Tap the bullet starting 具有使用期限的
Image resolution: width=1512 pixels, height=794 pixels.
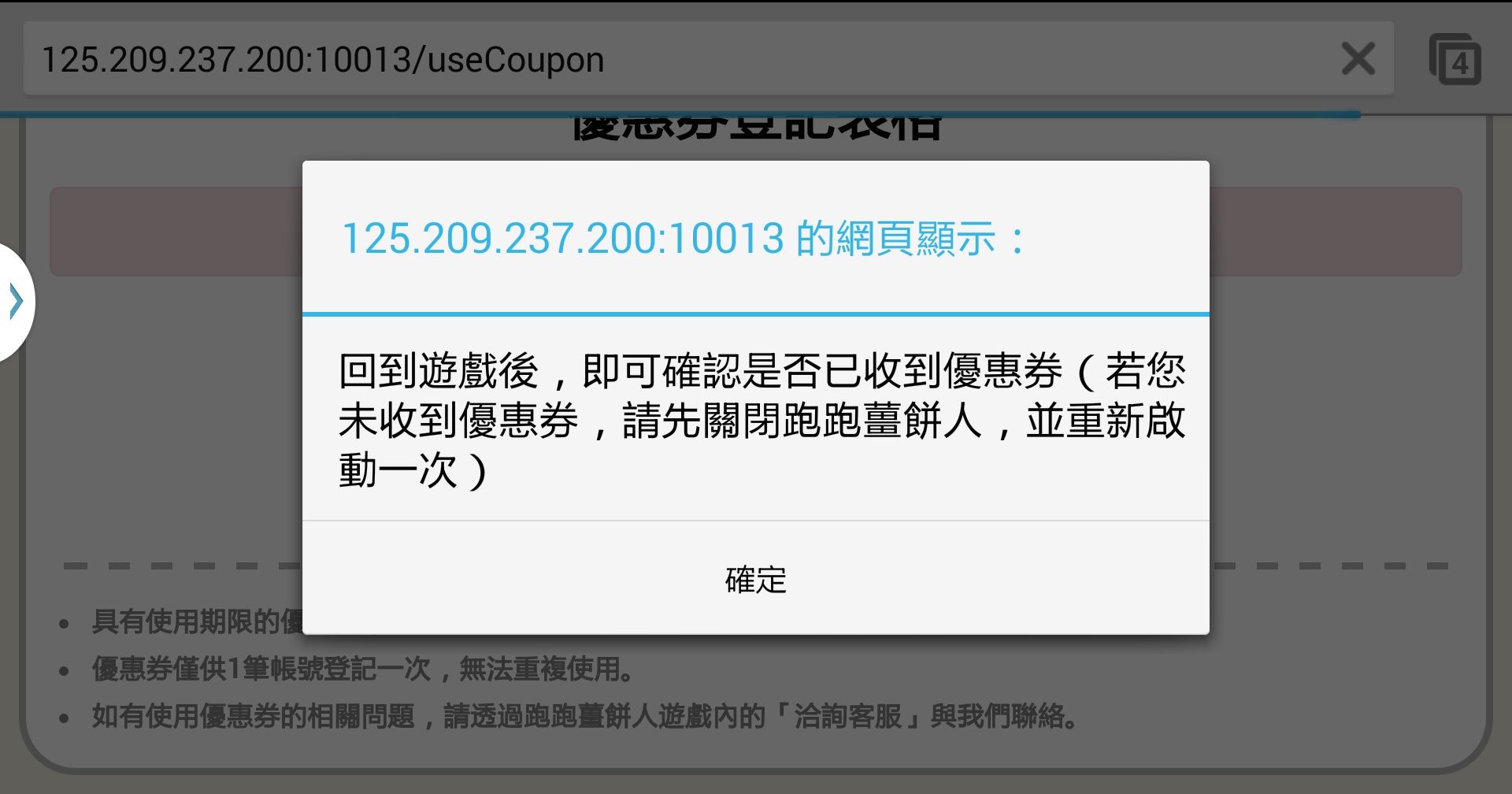[197, 621]
